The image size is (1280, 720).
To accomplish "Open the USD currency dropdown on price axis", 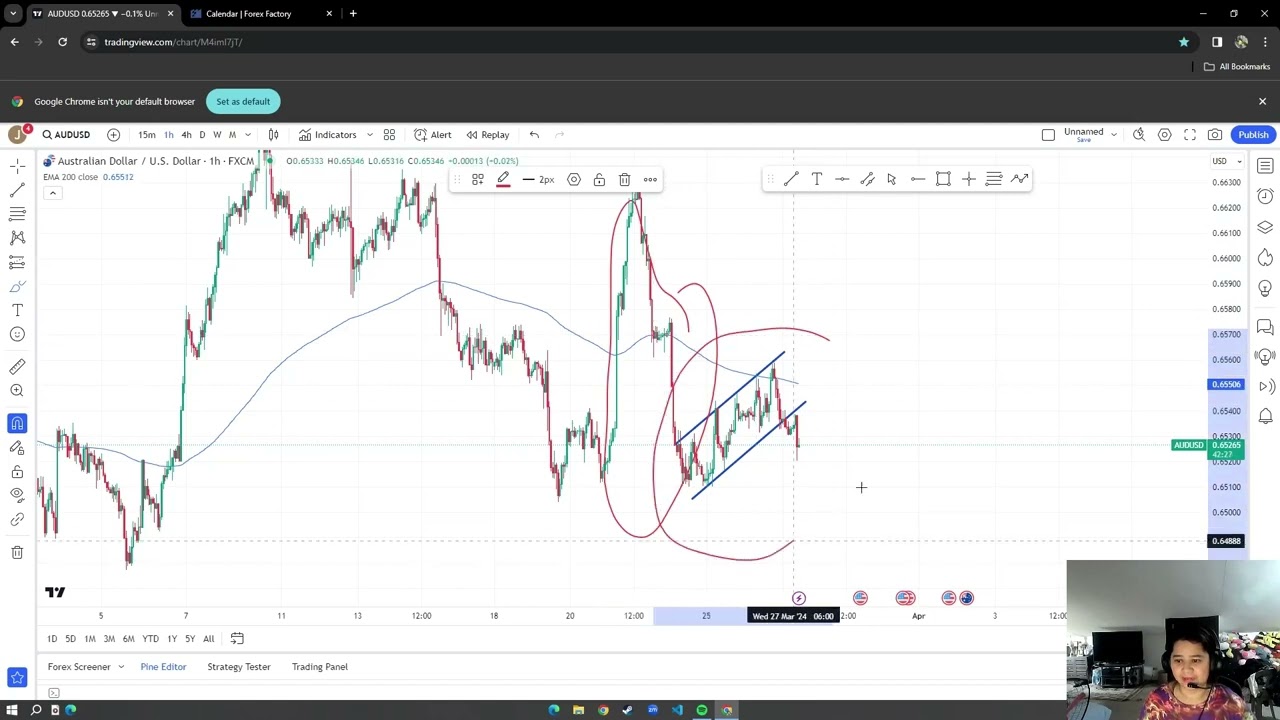I will (1225, 161).
